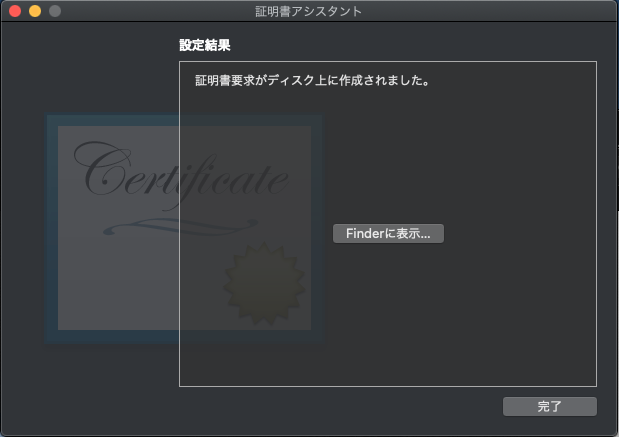Minimize the window with the yellow button
619x437 pixels.
click(35, 11)
